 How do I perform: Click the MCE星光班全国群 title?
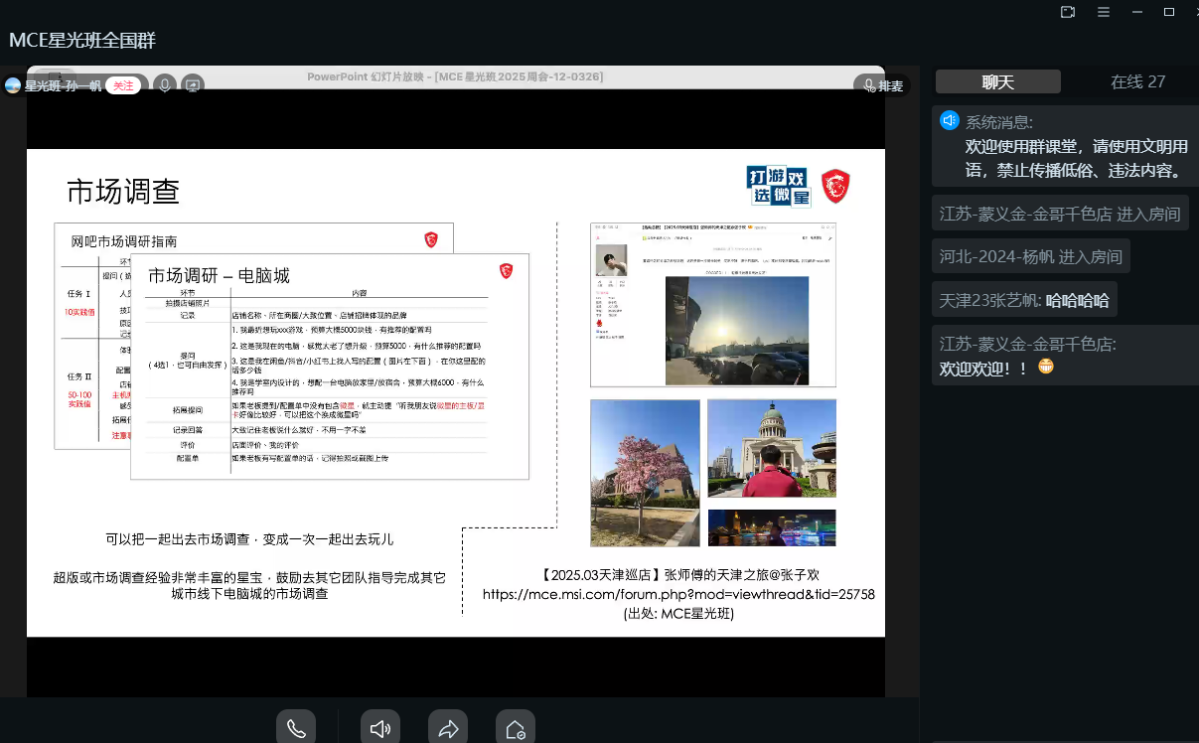pyautogui.click(x=82, y=41)
